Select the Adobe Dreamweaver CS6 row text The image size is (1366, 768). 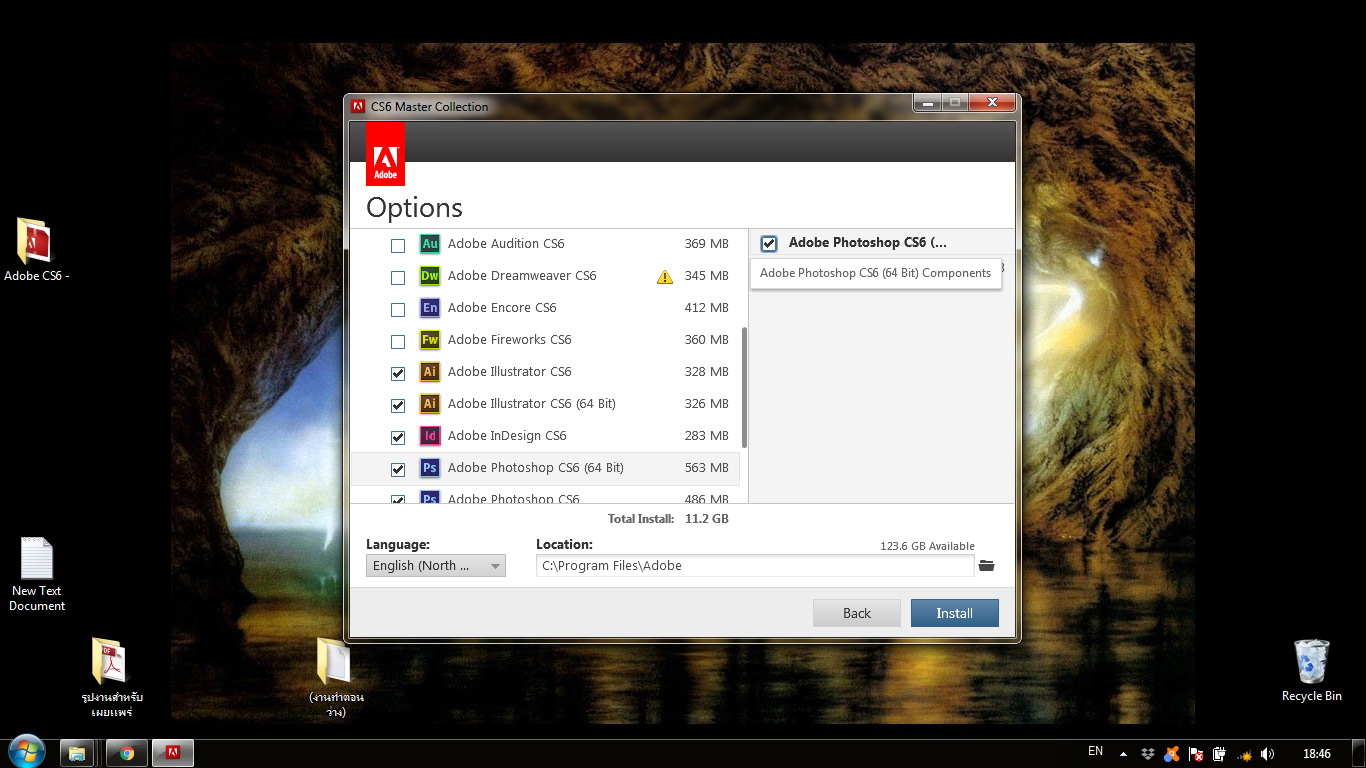tap(522, 276)
